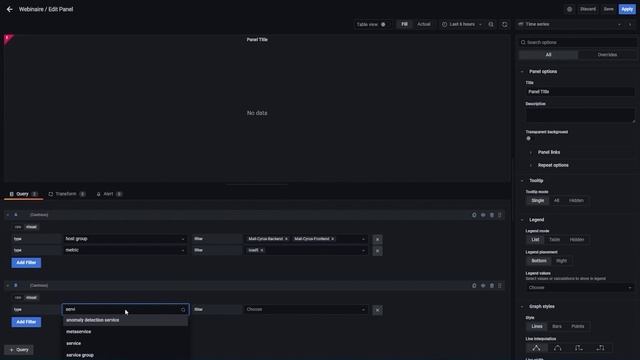Image resolution: width=640 pixels, height=360 pixels.
Task: Open the Legend values Choose dropdown
Action: tap(579, 288)
